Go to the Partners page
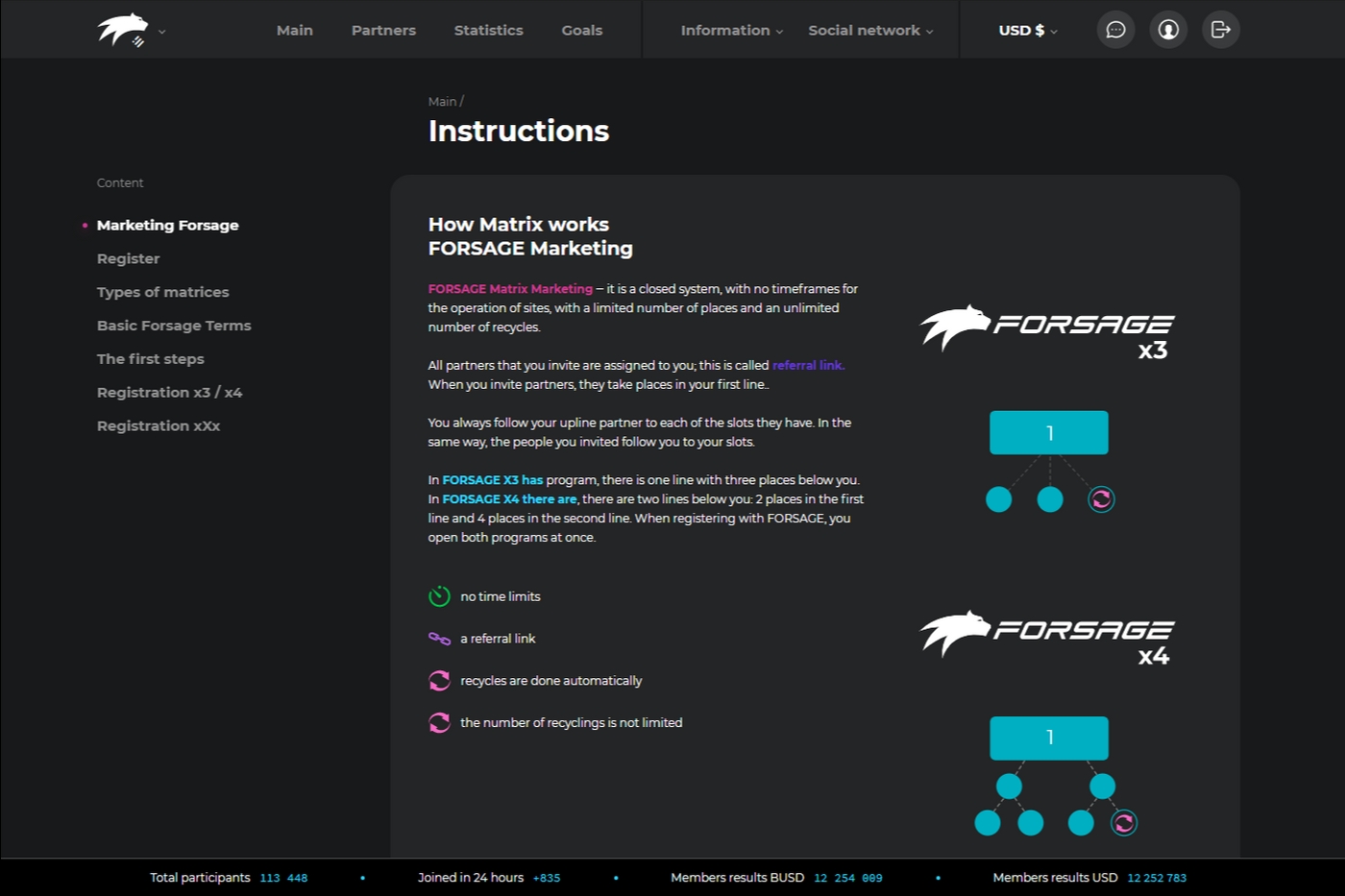The image size is (1345, 896). (x=383, y=30)
